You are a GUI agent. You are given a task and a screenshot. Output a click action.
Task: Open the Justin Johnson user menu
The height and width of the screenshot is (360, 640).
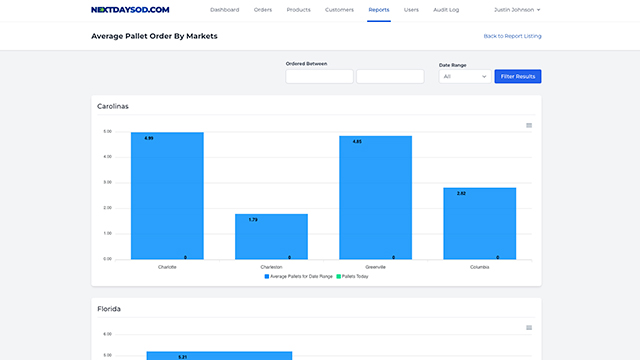[x=517, y=10]
